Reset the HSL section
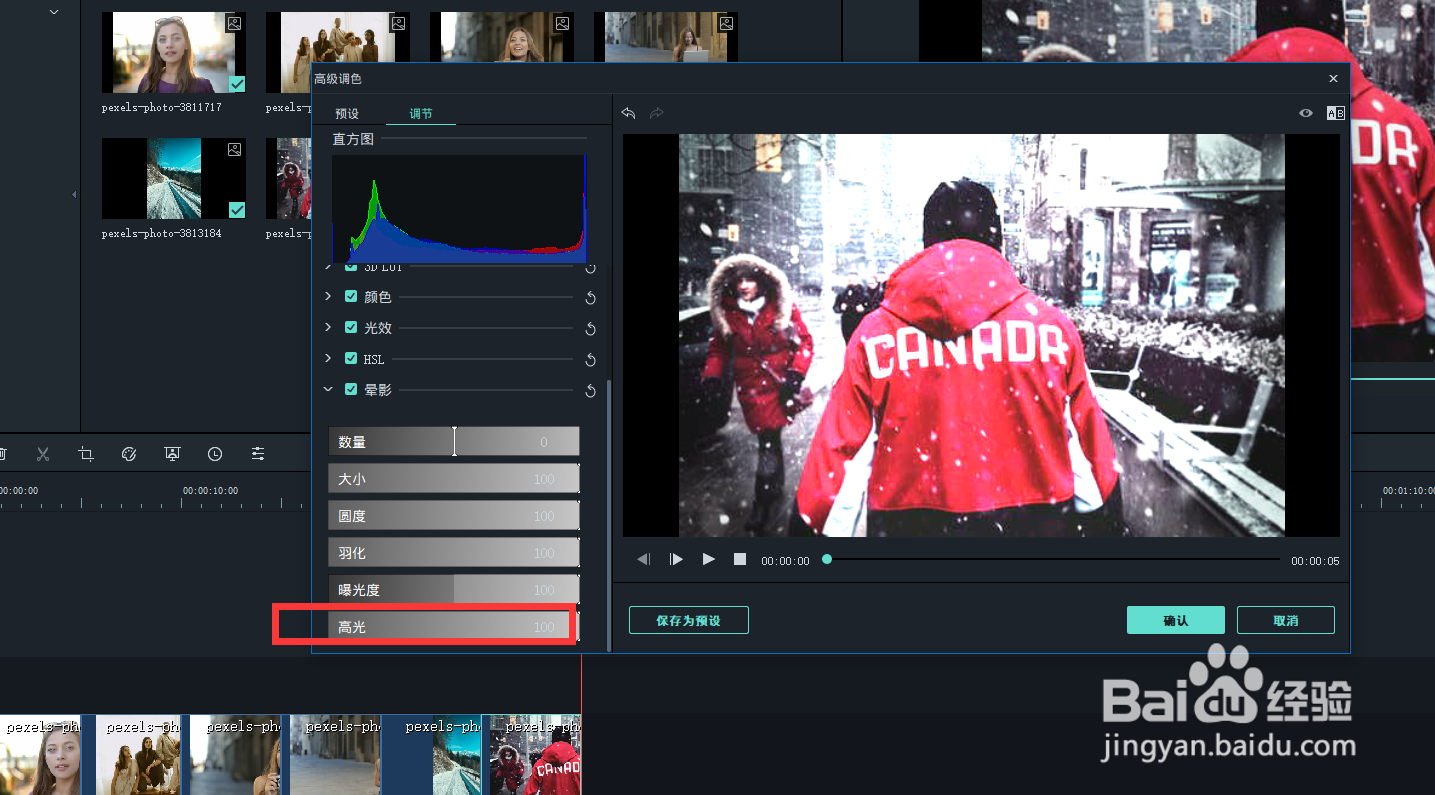 [x=590, y=360]
